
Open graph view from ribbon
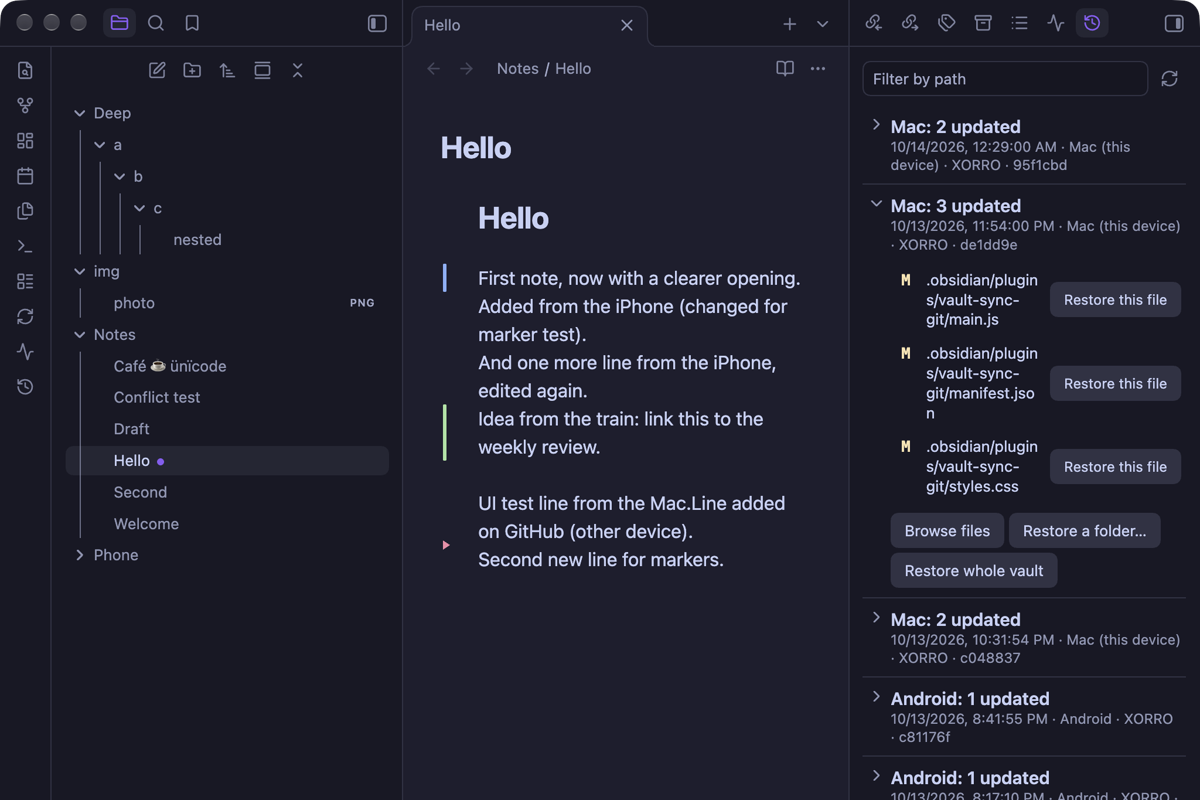25,105
